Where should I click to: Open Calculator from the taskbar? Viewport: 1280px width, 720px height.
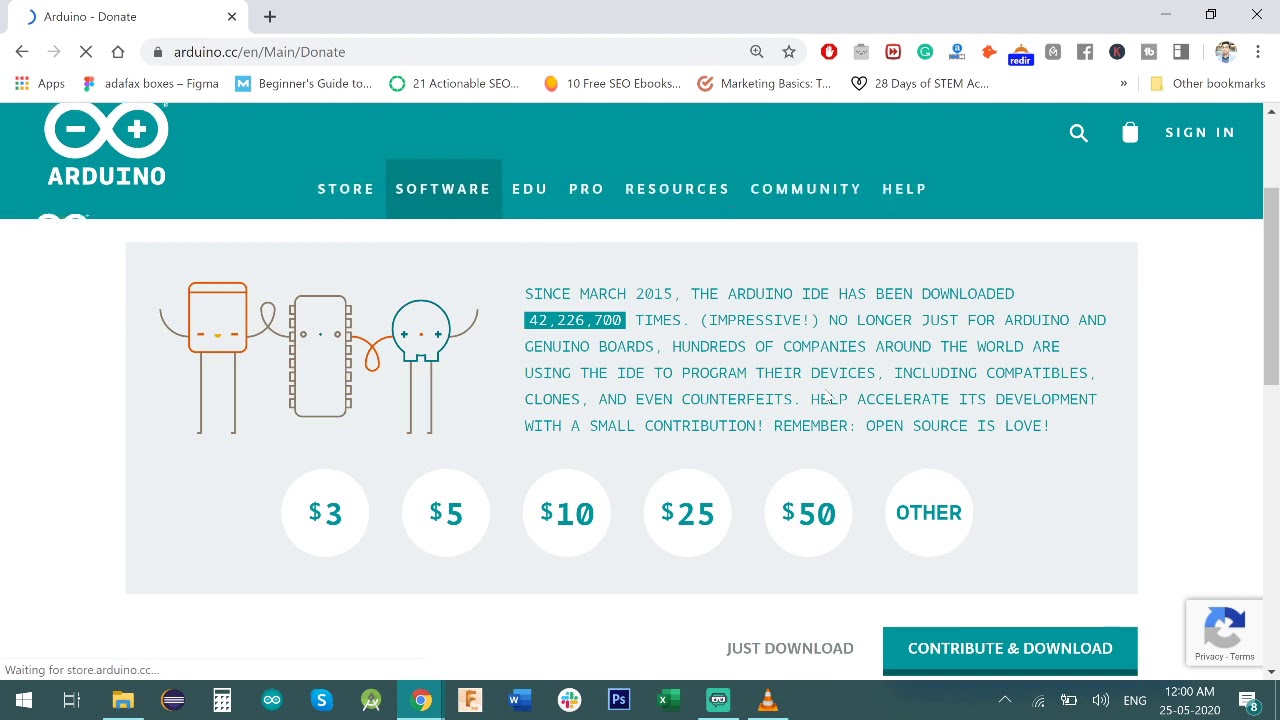[222, 700]
